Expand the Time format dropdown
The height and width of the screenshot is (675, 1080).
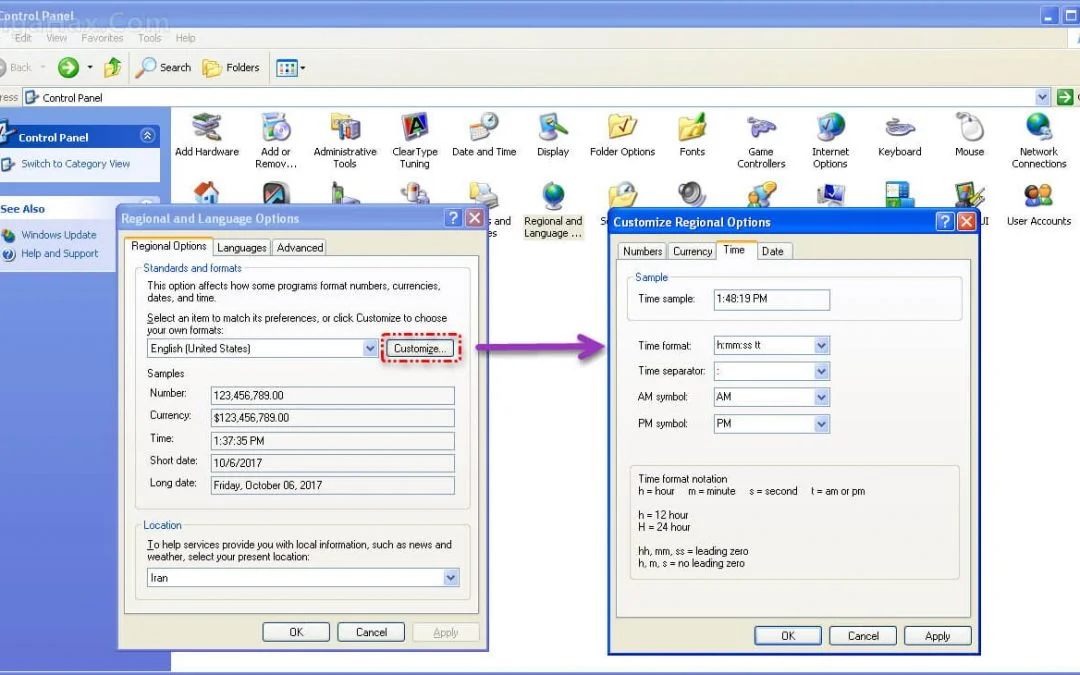pyautogui.click(x=821, y=346)
